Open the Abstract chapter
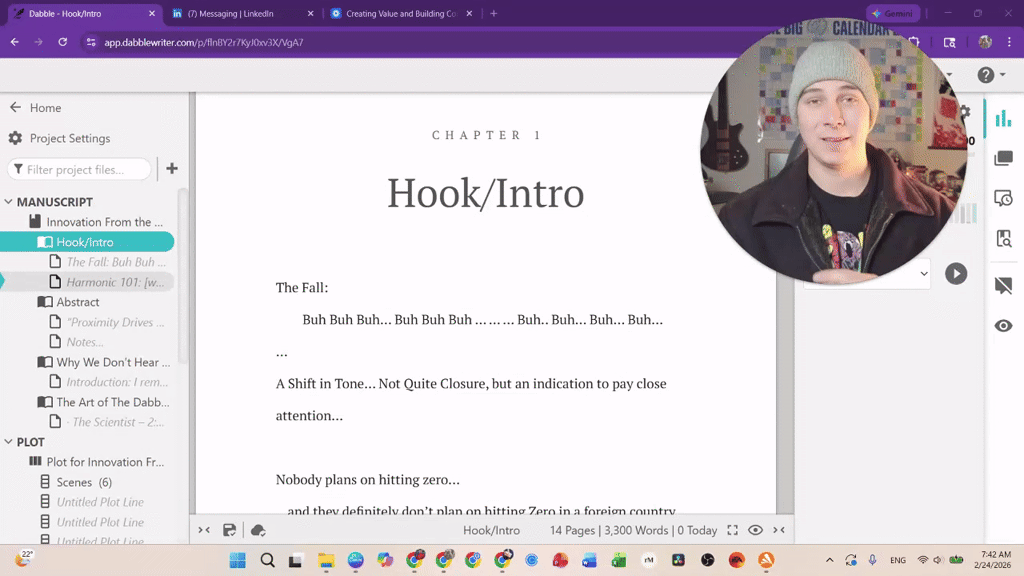Screen dimensions: 1024x576 pos(69,302)
